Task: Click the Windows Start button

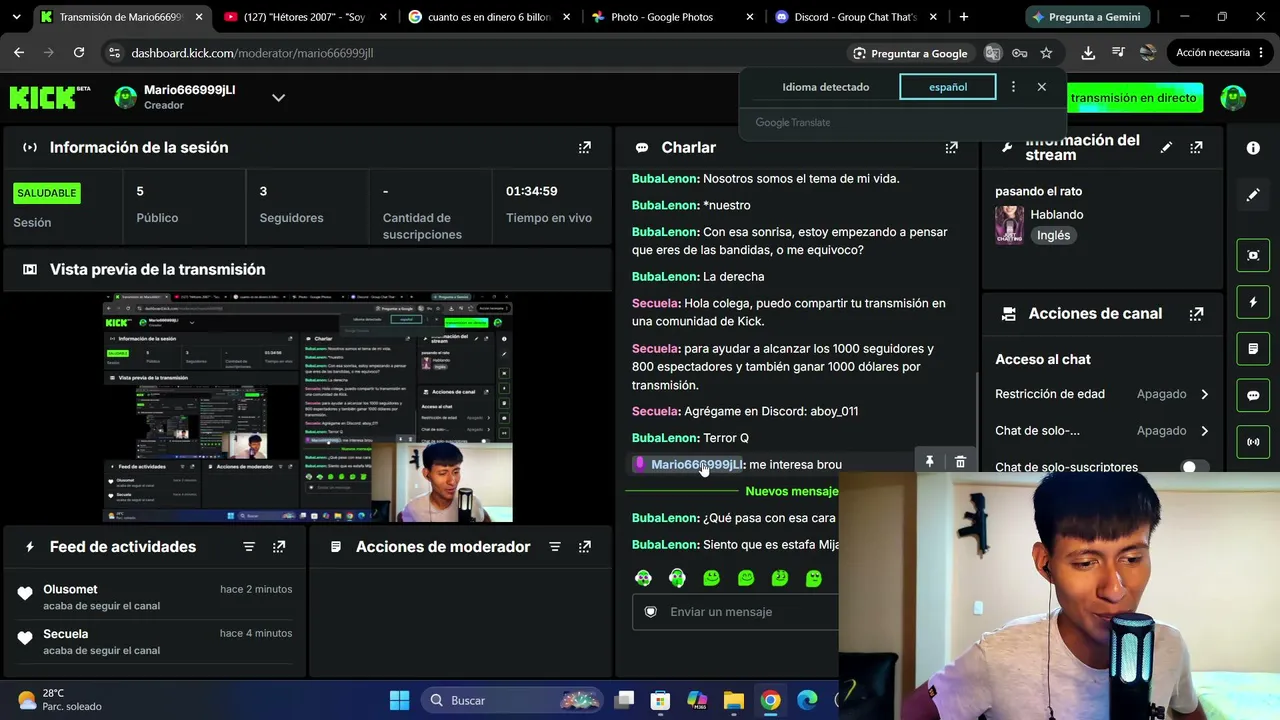Action: [x=399, y=700]
